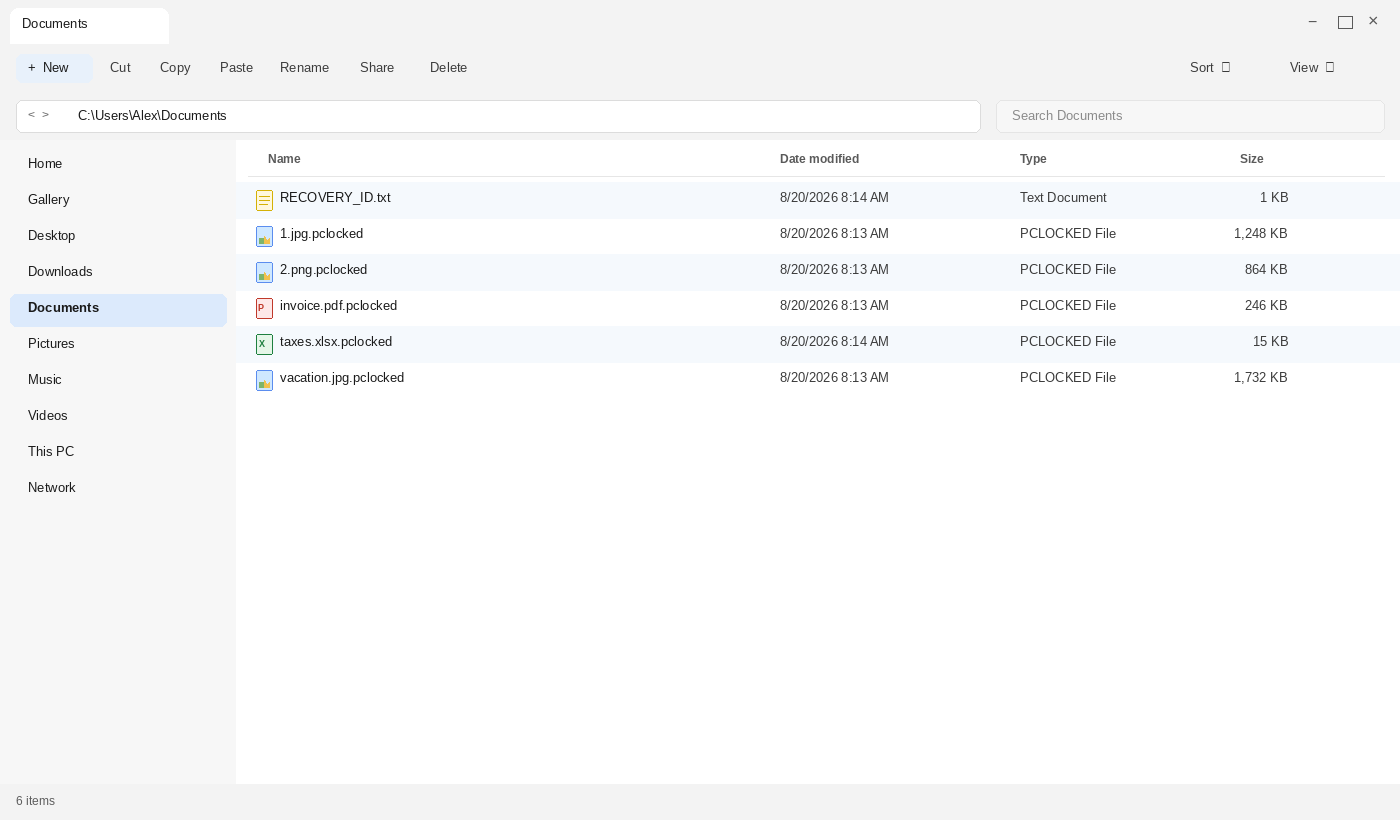Click the image icon next to 1.jpg.pclocked
This screenshot has width=1400, height=820.
pyautogui.click(x=264, y=236)
